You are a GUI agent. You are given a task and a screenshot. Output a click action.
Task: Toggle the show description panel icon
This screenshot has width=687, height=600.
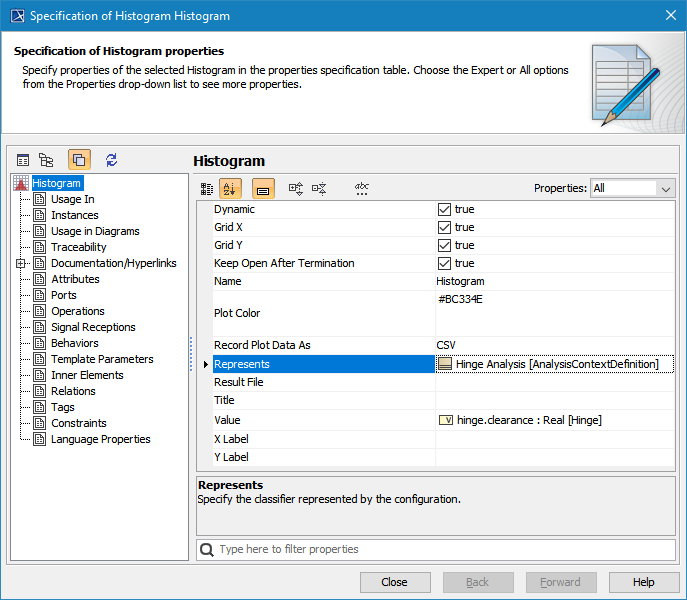(263, 188)
